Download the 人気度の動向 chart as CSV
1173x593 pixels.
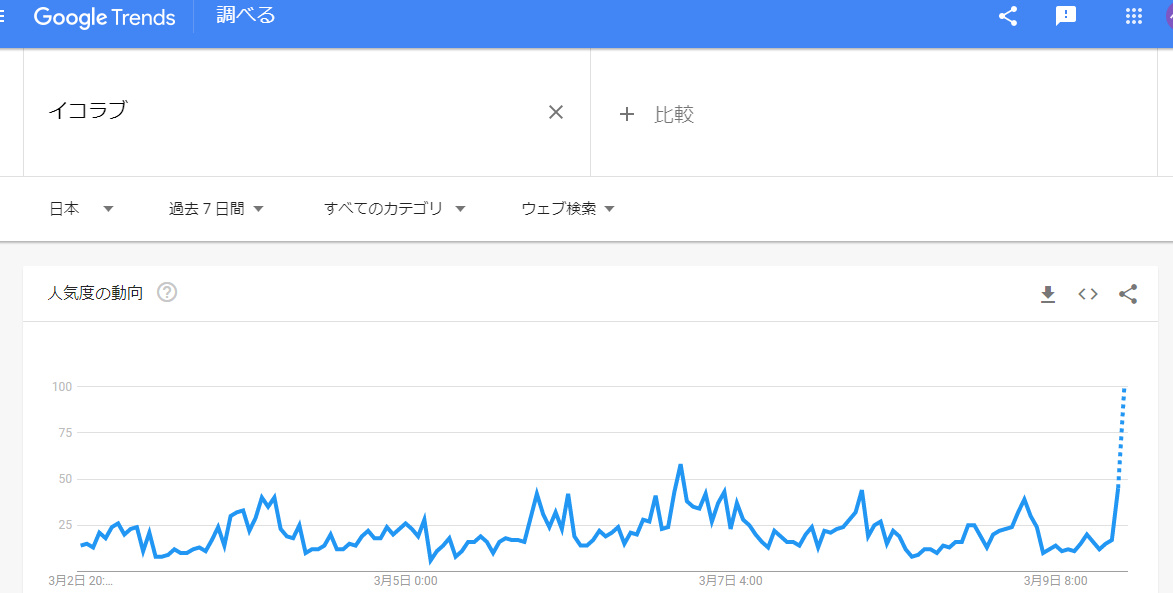[1048, 294]
